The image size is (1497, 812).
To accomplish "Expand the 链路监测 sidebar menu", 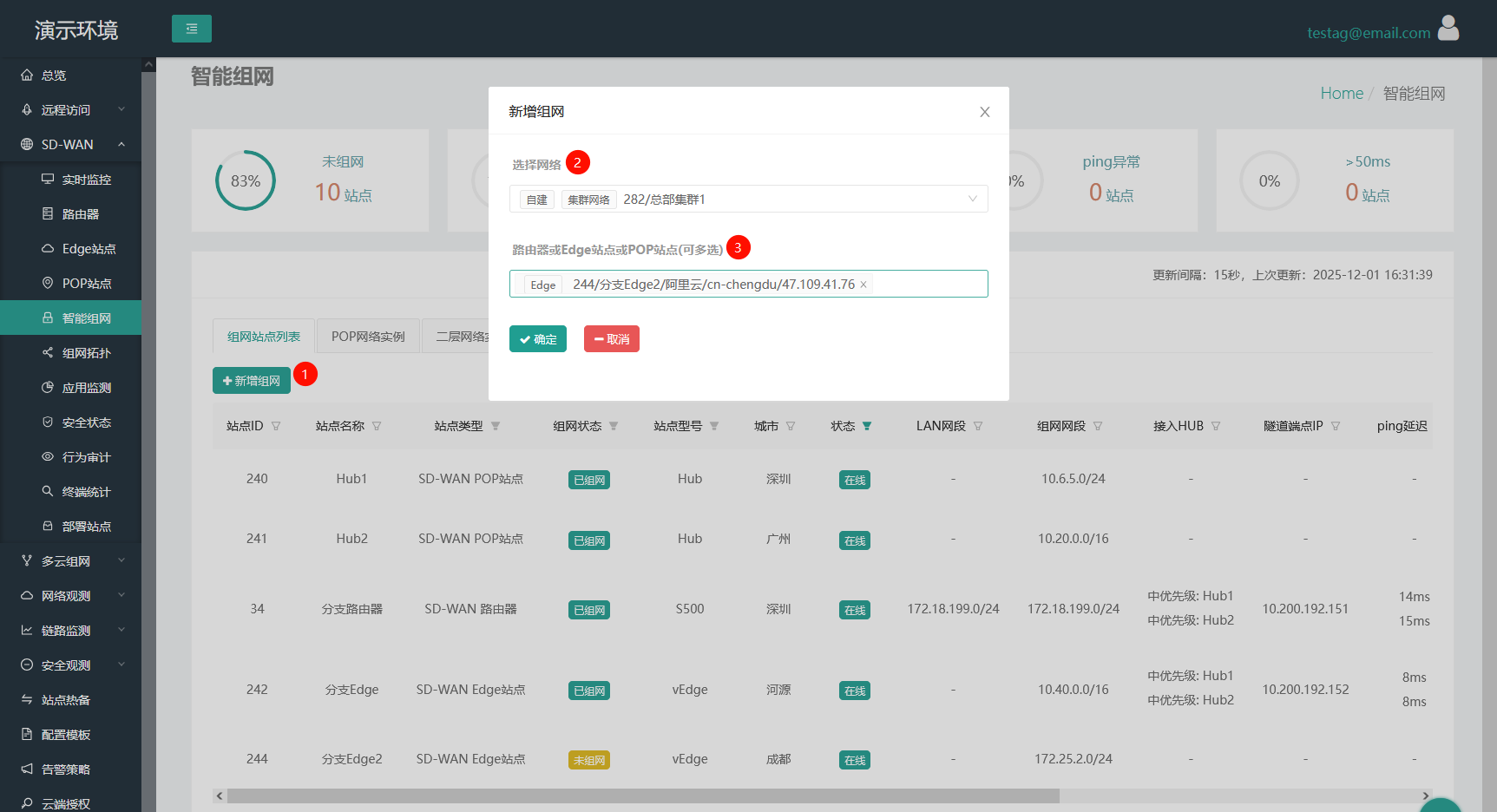I will pos(70,631).
